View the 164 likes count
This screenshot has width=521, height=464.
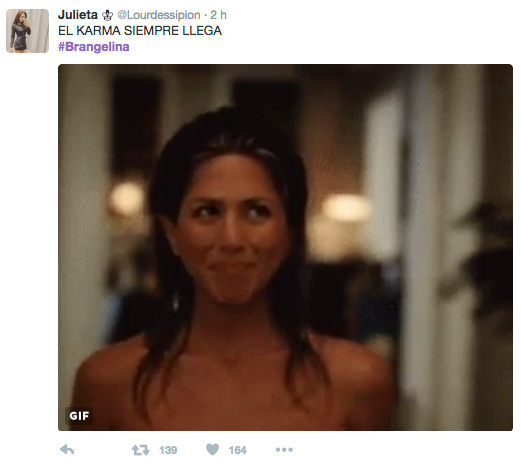[x=237, y=450]
